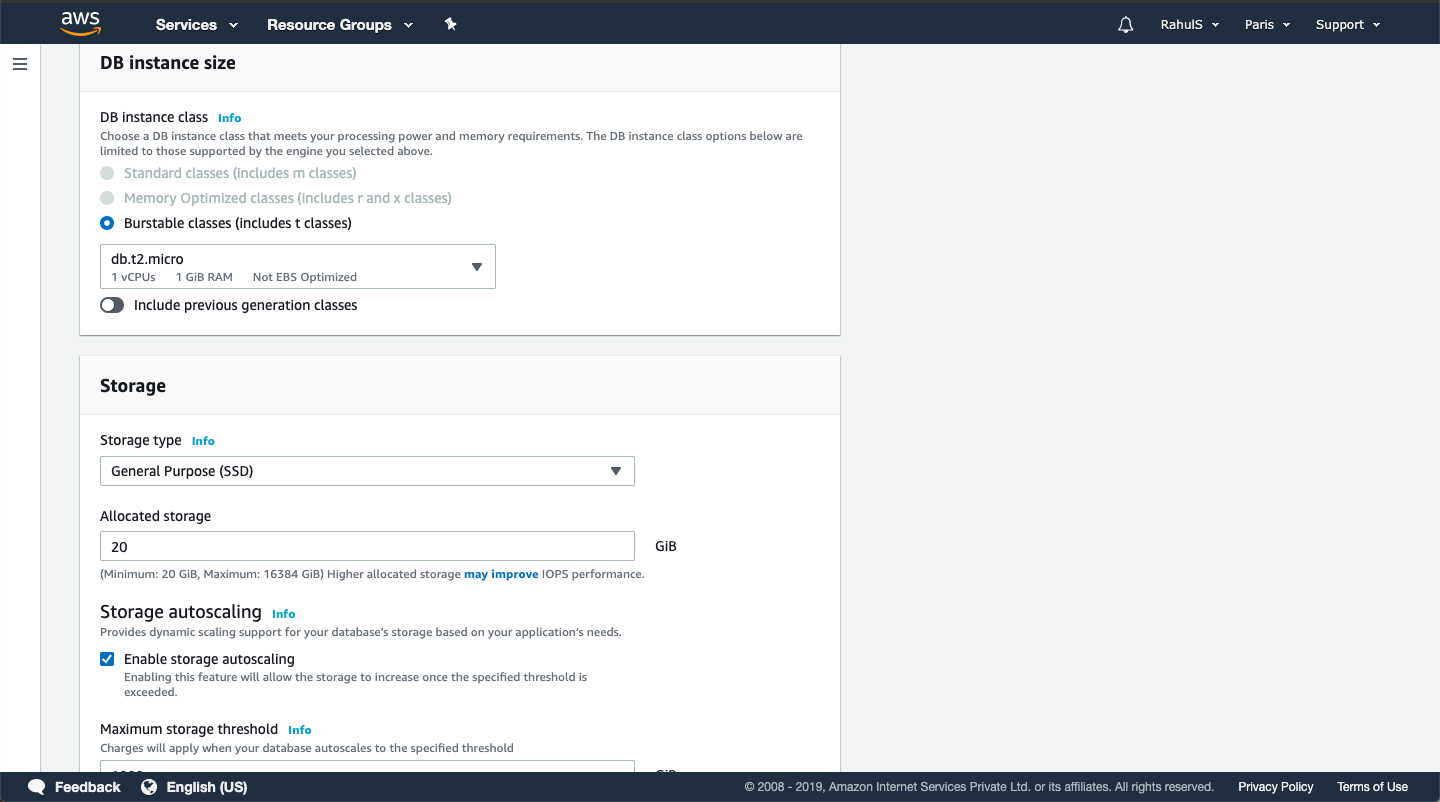This screenshot has height=802, width=1440.
Task: Open the notifications bell icon
Action: (x=1125, y=24)
